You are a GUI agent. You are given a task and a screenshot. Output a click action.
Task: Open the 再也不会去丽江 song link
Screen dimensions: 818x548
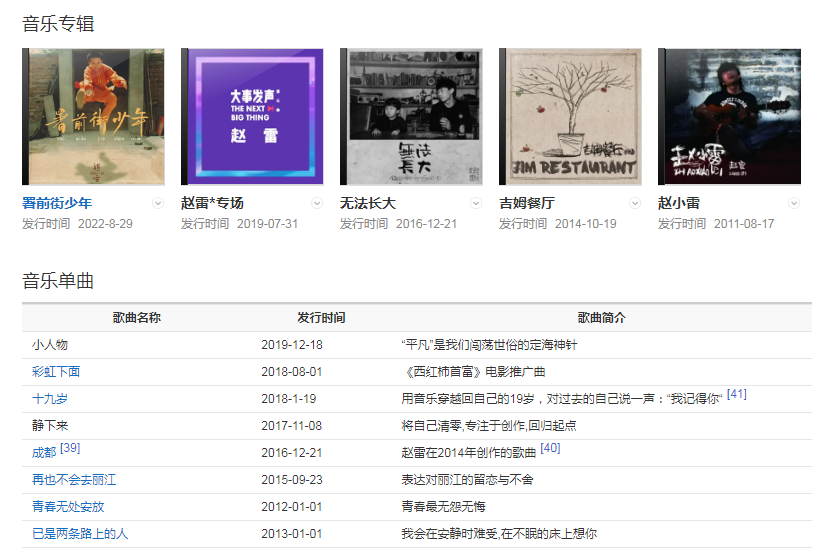[74, 480]
